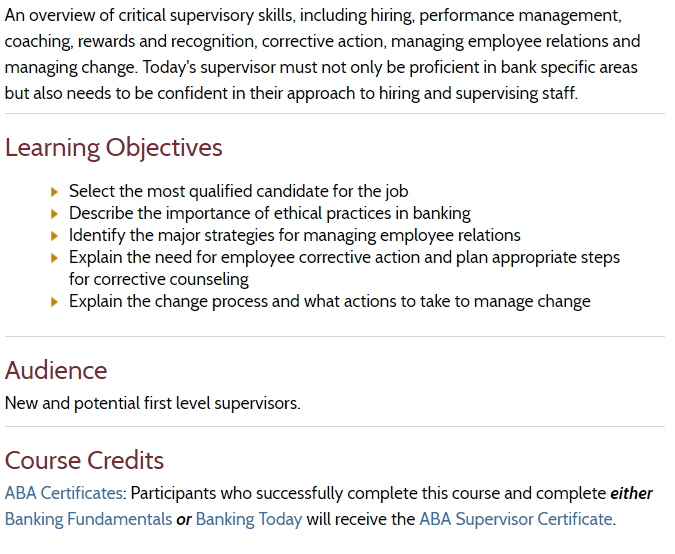675x554 pixels.
Task: Click the arrow bullet beside 'Explain the change process'
Action: coord(54,301)
